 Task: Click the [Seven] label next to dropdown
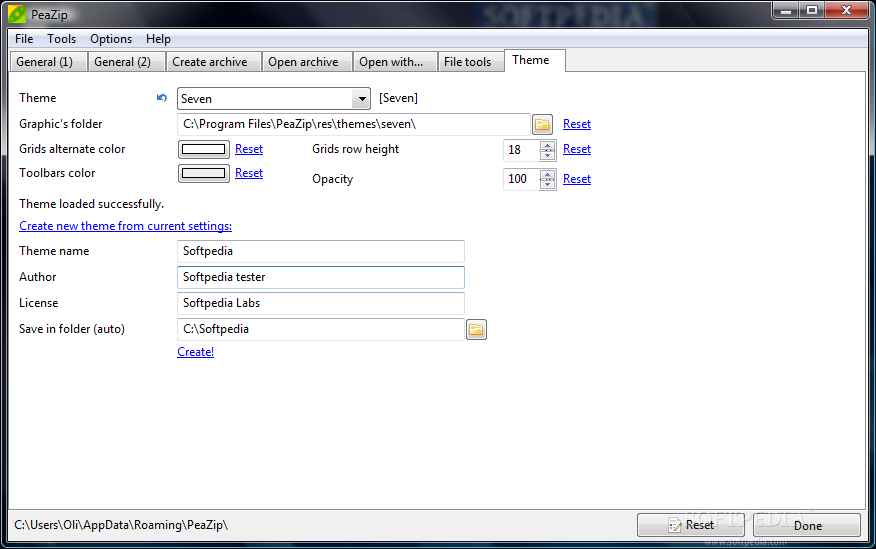tap(398, 98)
